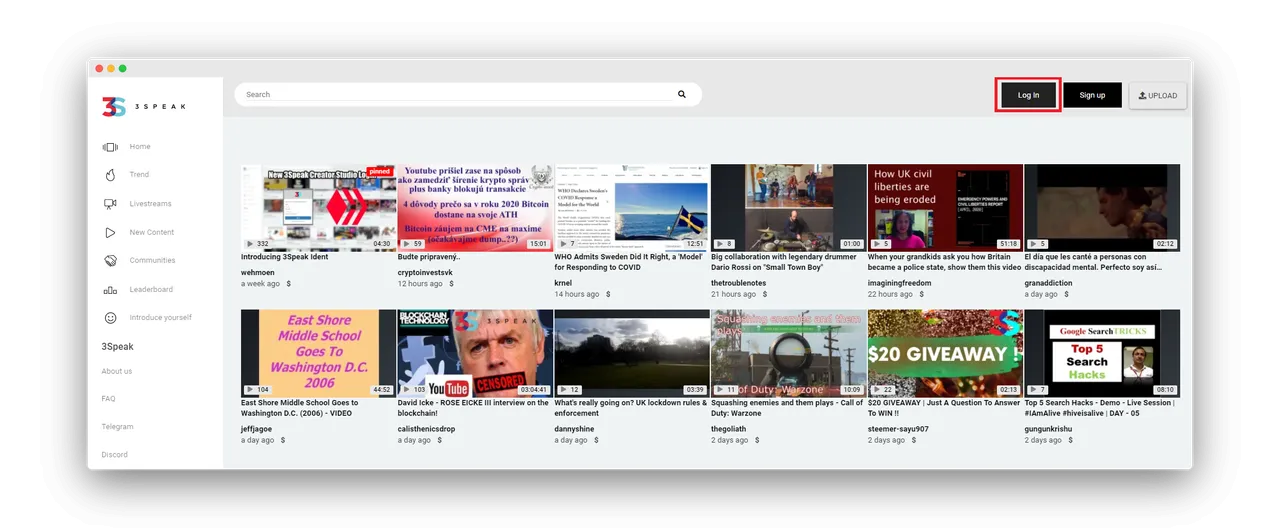This screenshot has height=528, width=1280.
Task: Open Top 5 Search Hacks thumbnail
Action: (1102, 353)
